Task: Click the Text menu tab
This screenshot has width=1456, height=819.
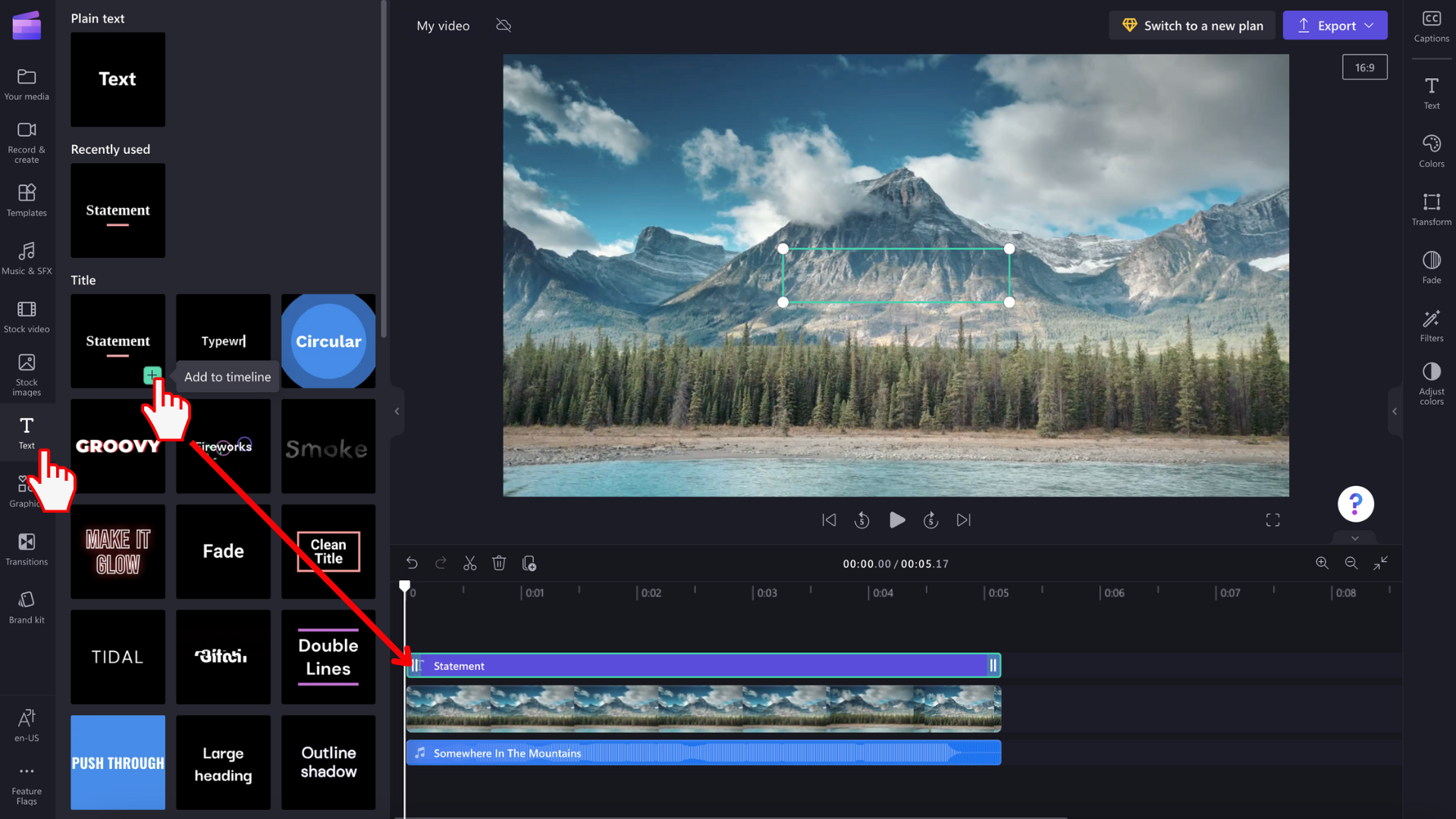Action: pos(27,434)
